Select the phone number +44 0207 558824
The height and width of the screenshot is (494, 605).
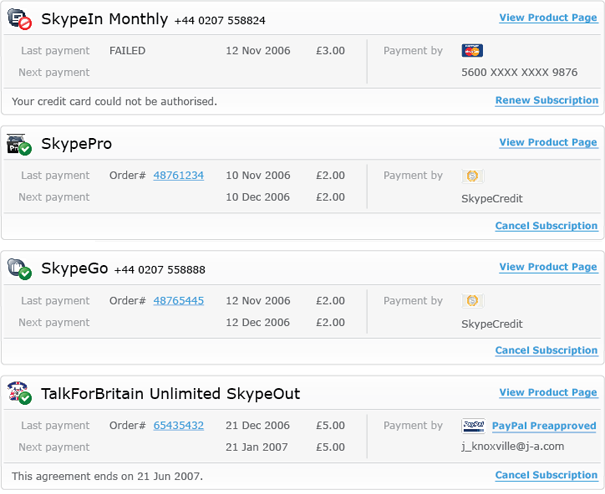[220, 20]
